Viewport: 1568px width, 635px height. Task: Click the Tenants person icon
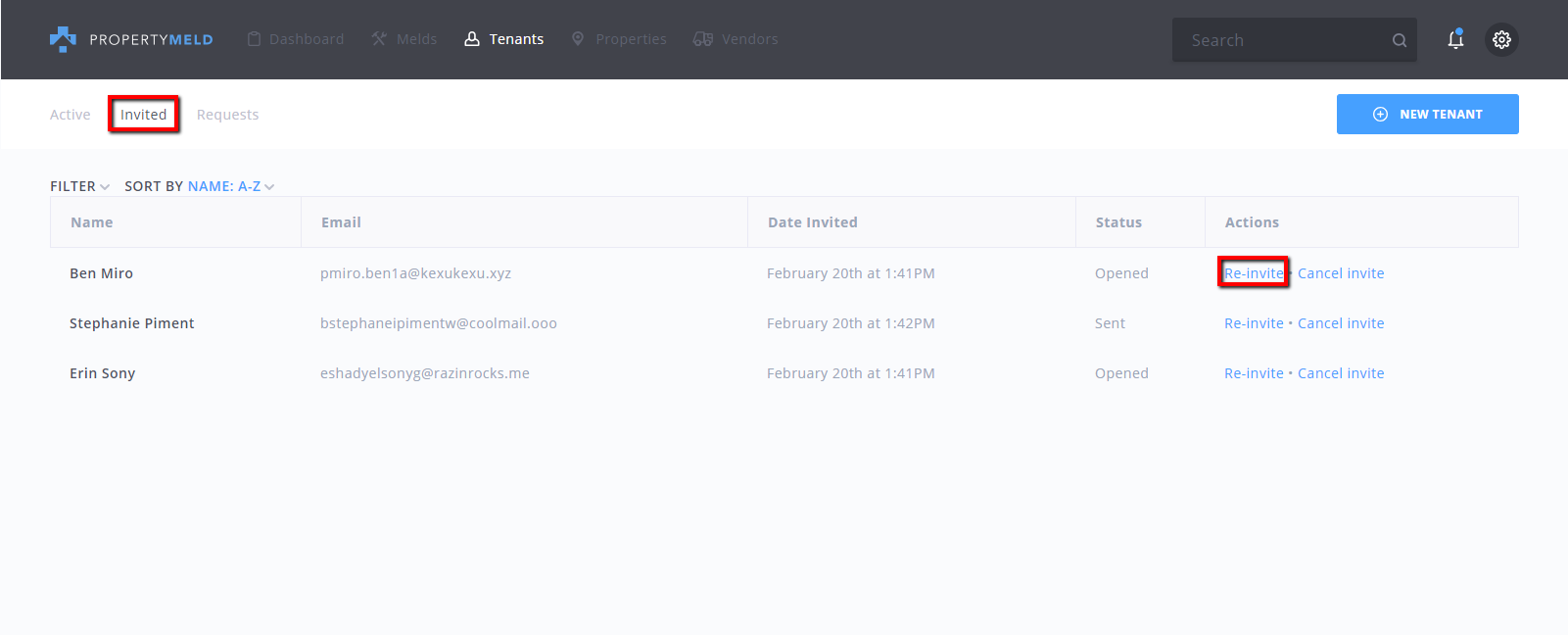[472, 39]
